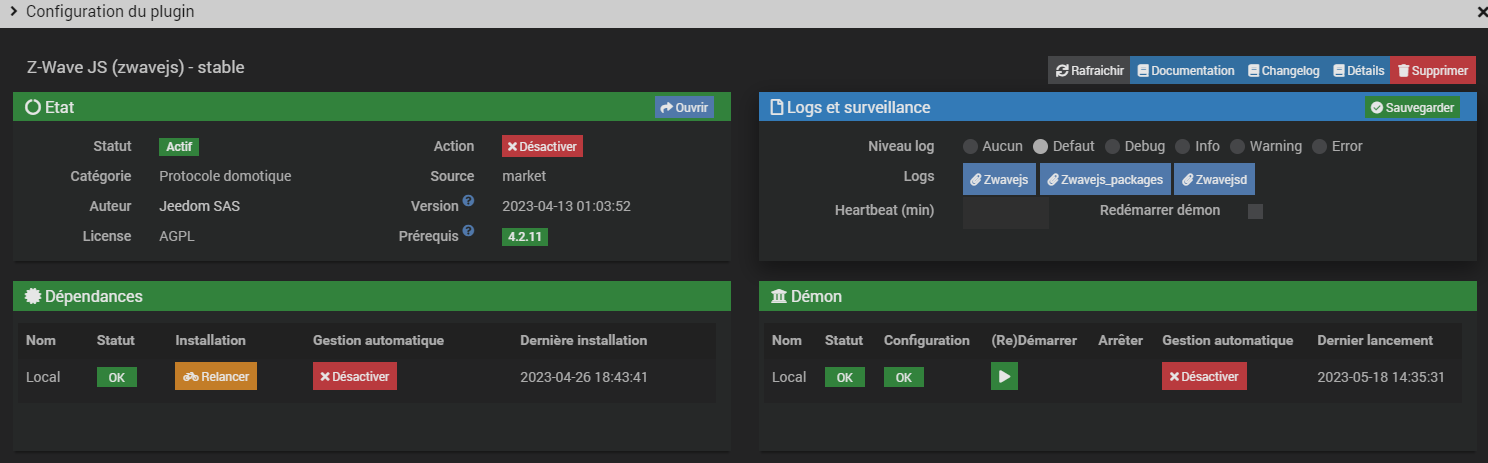Toggle the Redémarrer démon checkbox

click(1256, 211)
